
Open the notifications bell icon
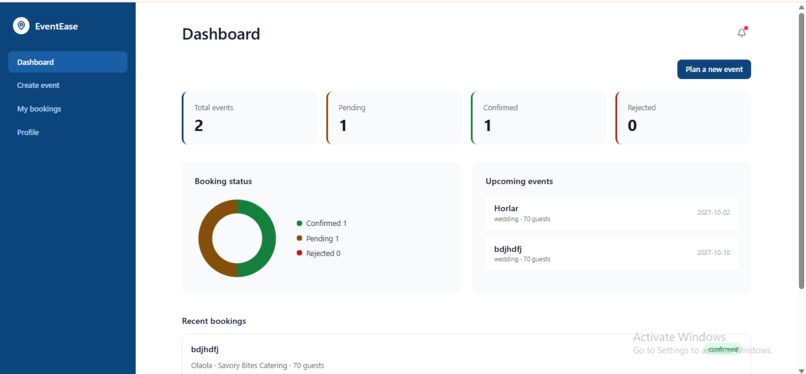pyautogui.click(x=742, y=33)
